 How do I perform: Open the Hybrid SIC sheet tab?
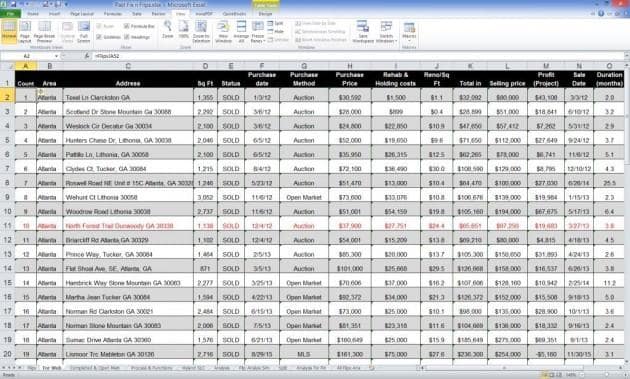pos(193,368)
